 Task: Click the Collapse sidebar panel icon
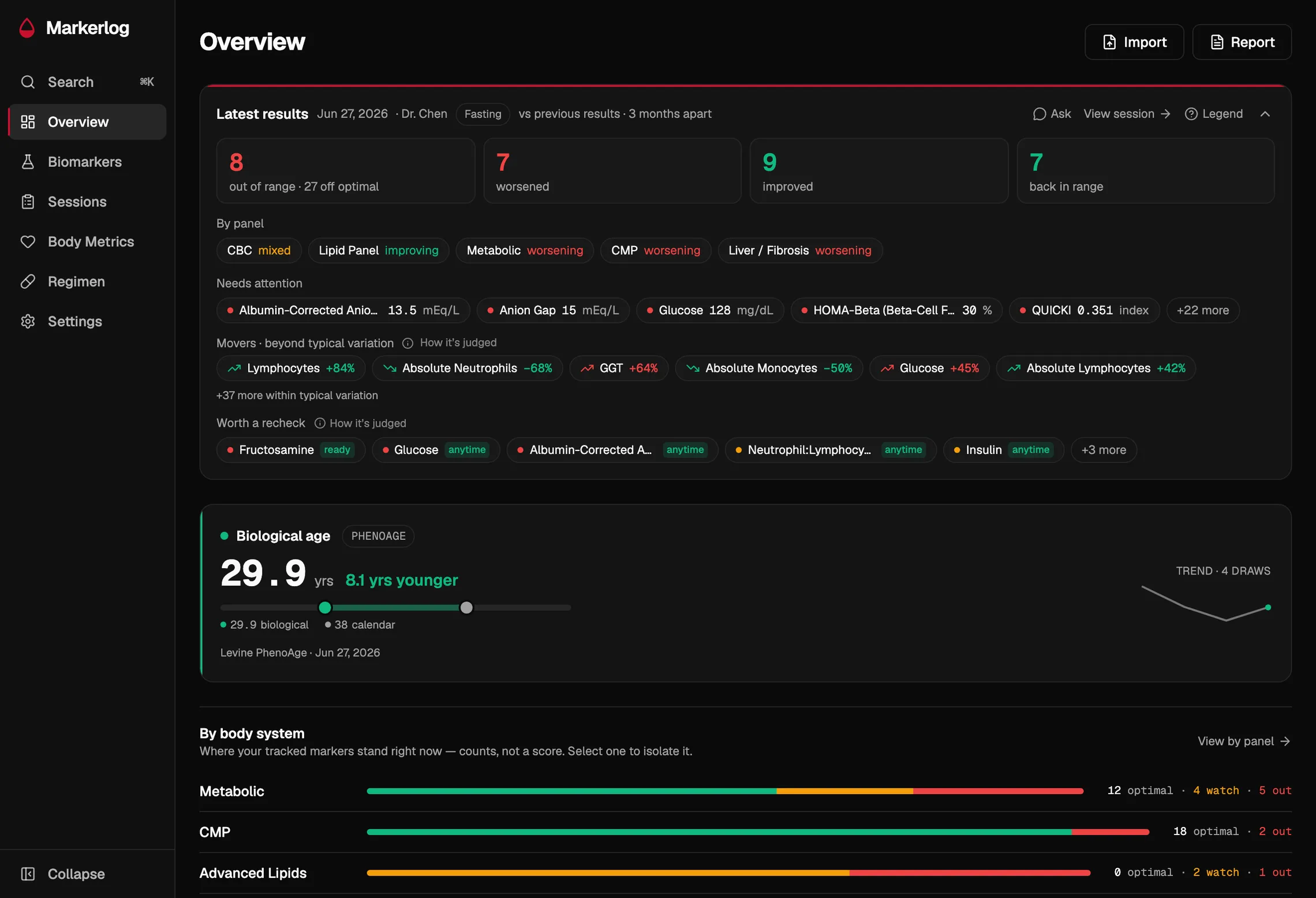[28, 874]
